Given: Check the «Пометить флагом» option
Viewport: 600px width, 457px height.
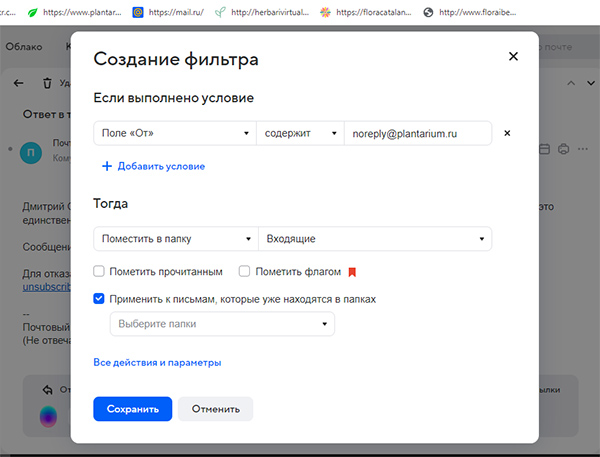Looking at the screenshot, I should 245,271.
